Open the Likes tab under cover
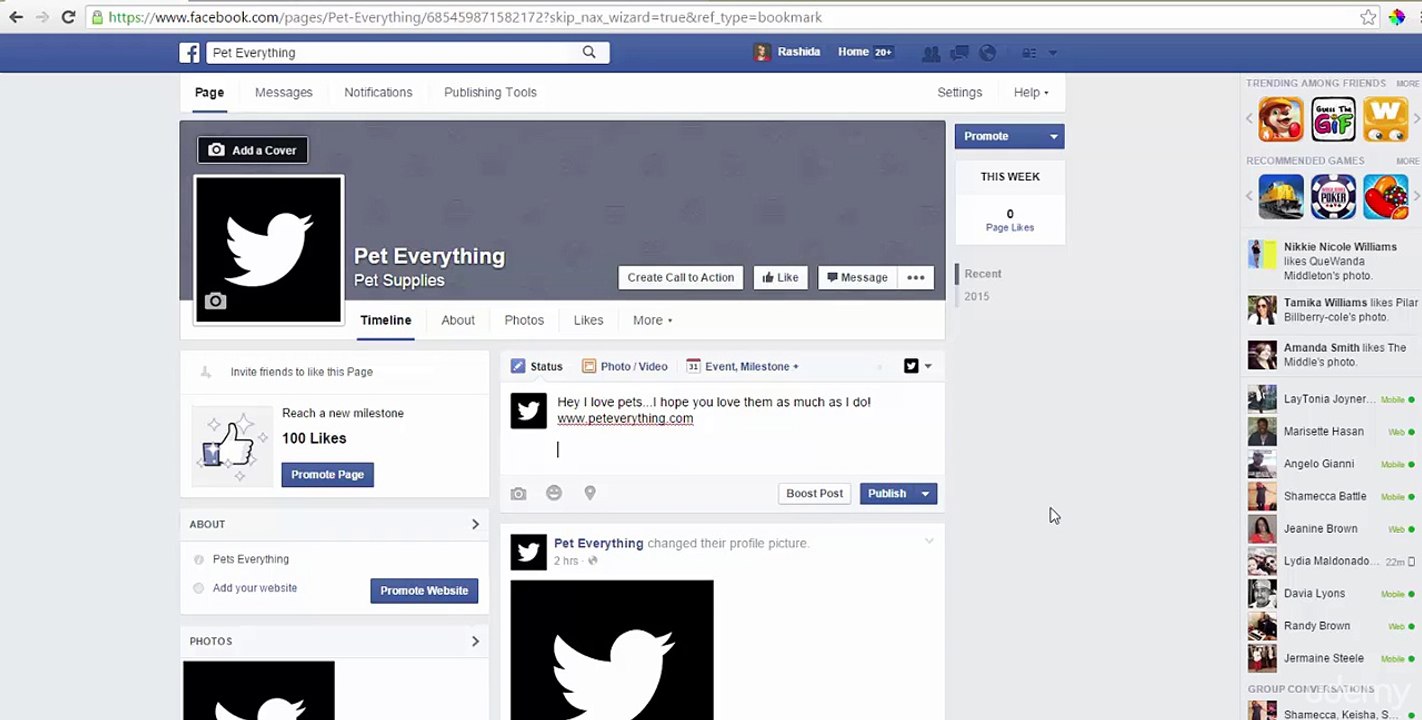 click(588, 320)
